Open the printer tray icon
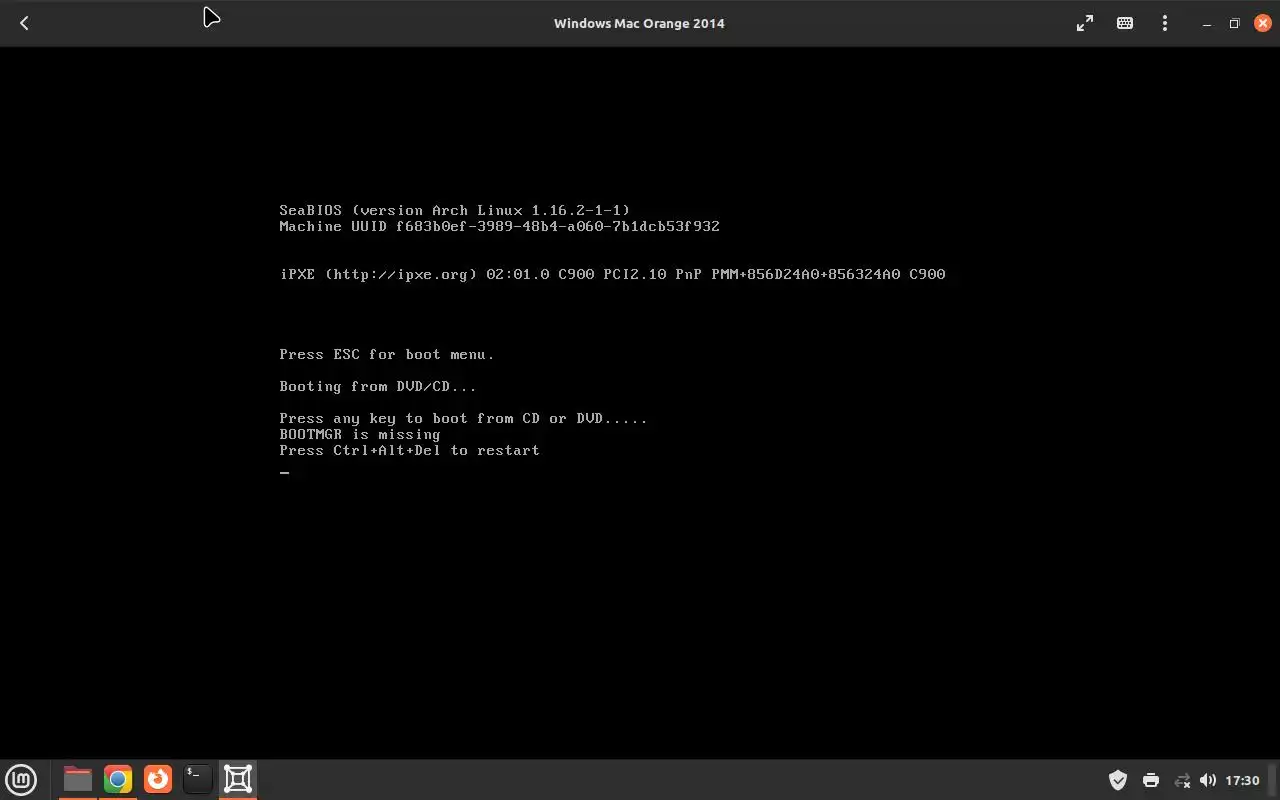The image size is (1280, 800). tap(1151, 780)
